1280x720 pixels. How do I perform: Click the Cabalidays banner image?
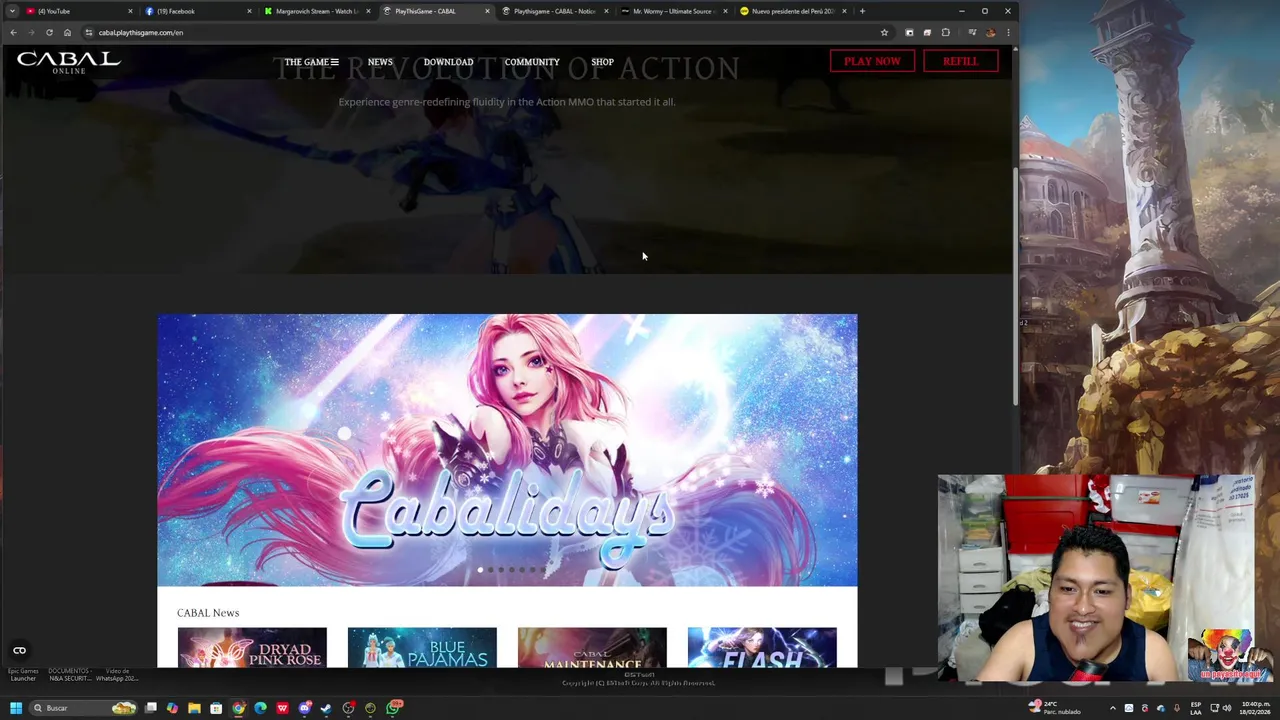[x=507, y=450]
